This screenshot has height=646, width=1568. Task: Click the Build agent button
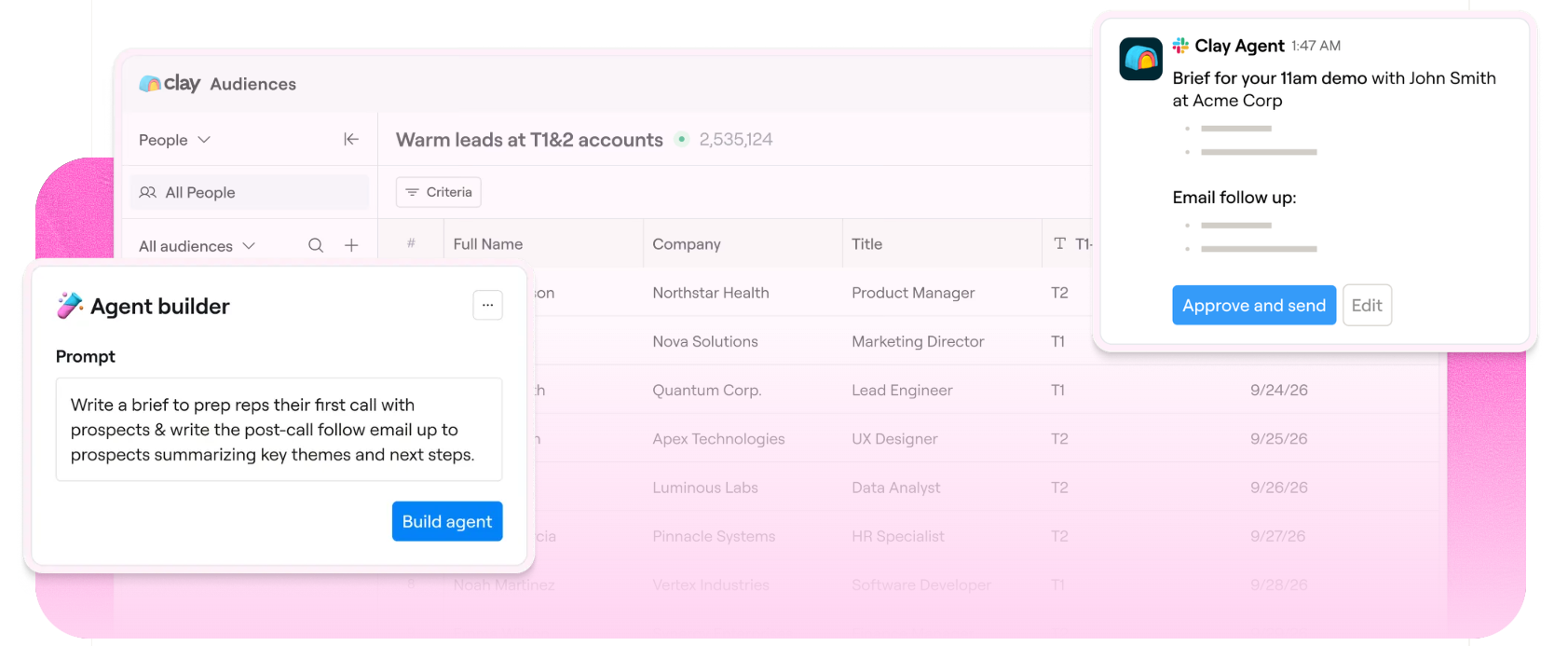tap(447, 521)
